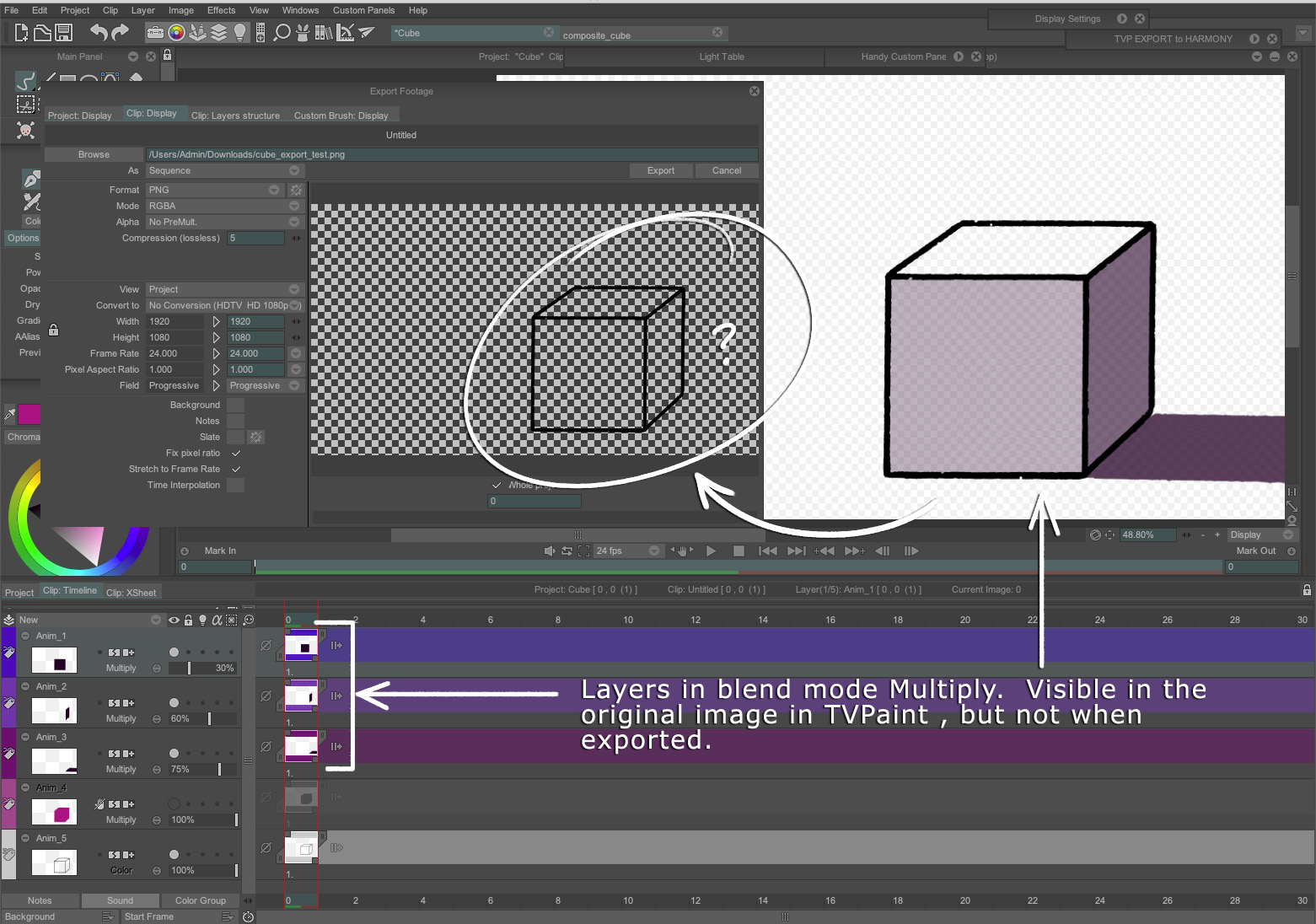Open the color wheel panel icon
Image resolution: width=1316 pixels, height=924 pixels.
coord(176,33)
